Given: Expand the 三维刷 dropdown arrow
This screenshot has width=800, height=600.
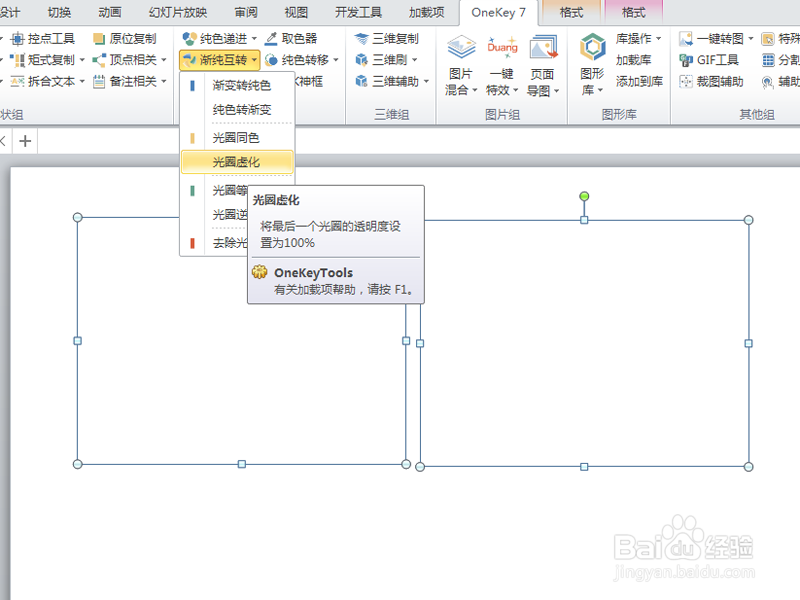Looking at the screenshot, I should [x=414, y=60].
